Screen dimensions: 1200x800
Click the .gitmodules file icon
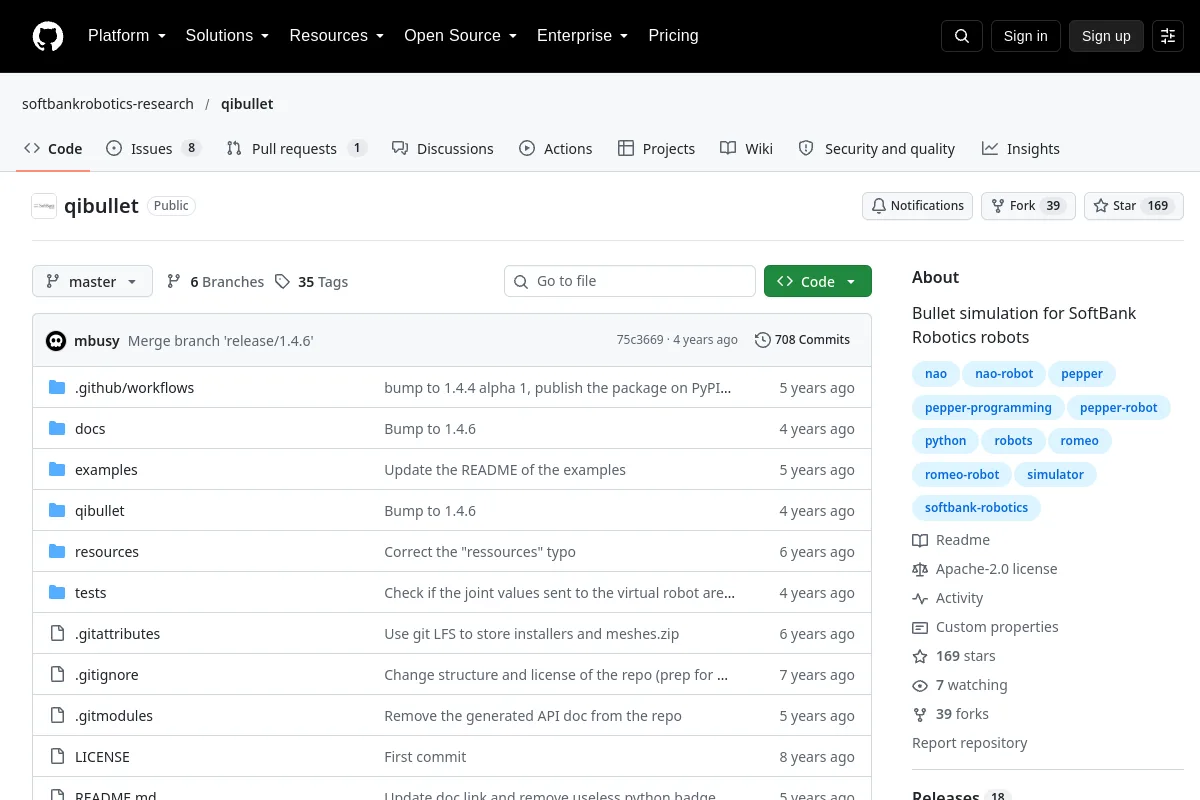57,716
